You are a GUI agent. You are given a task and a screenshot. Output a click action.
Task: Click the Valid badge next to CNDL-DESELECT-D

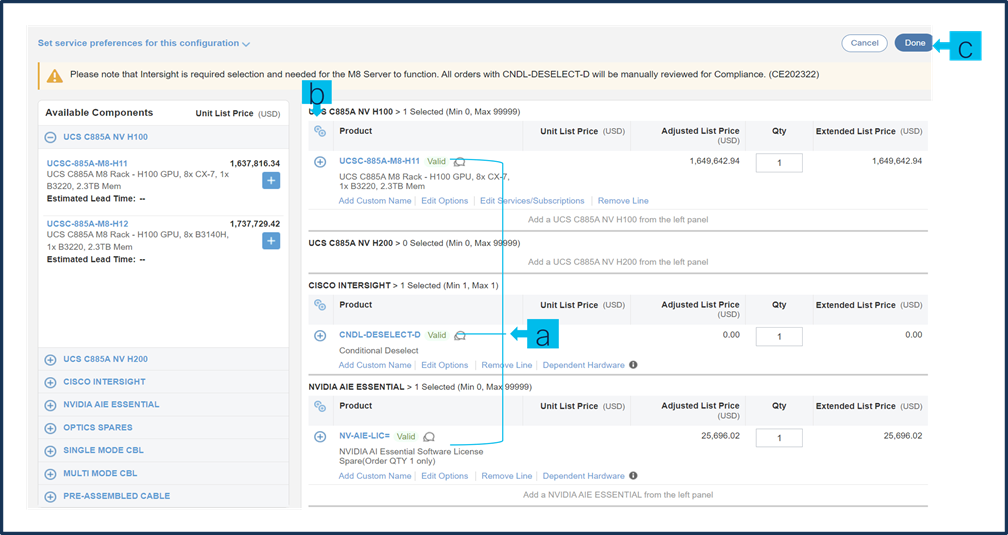pos(437,335)
